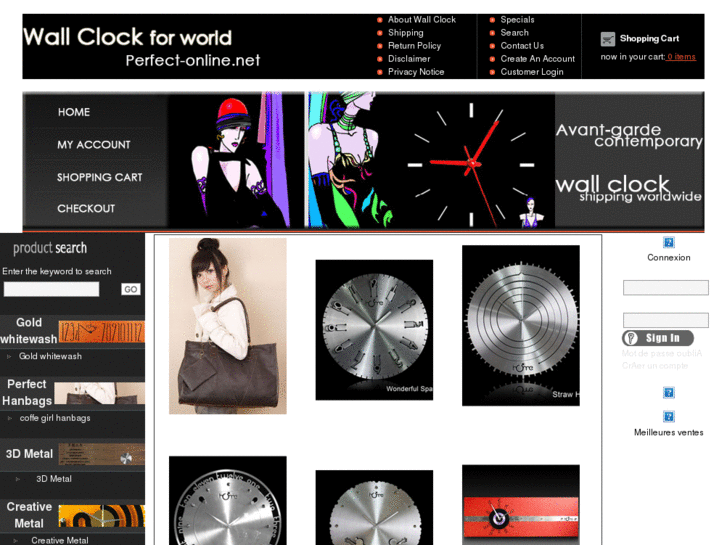727x545 pixels.
Task: Open the girl with handbag product image
Action: 228,326
